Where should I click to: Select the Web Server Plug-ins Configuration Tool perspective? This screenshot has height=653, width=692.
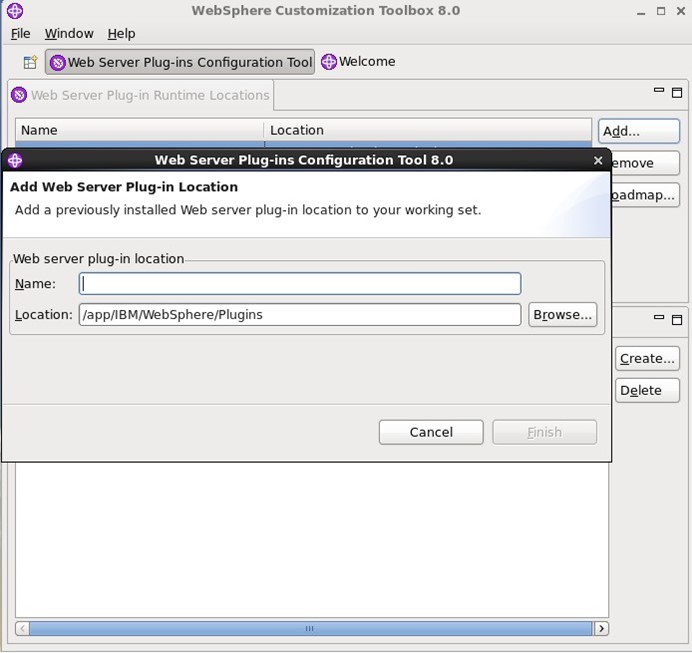181,62
